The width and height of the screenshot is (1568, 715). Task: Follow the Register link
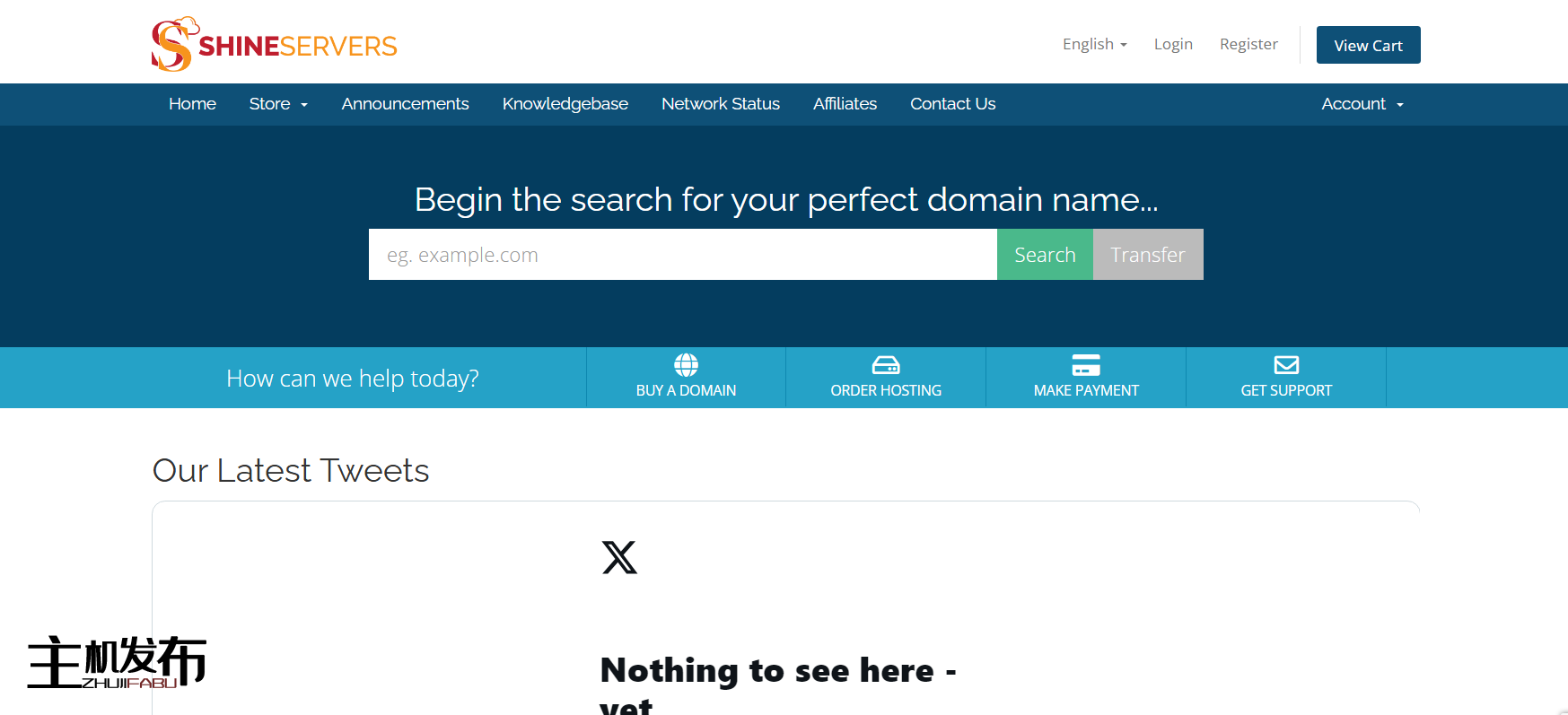[x=1248, y=44]
